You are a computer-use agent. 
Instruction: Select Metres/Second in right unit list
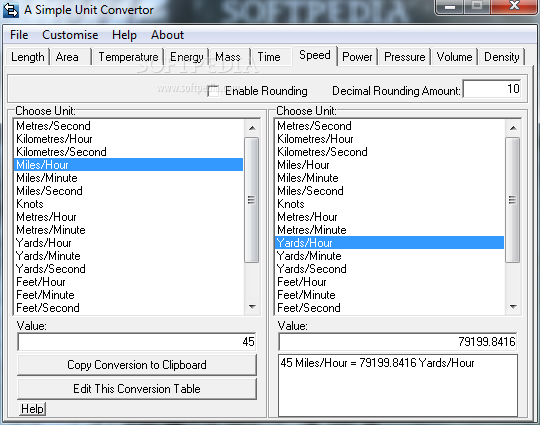click(x=390, y=126)
